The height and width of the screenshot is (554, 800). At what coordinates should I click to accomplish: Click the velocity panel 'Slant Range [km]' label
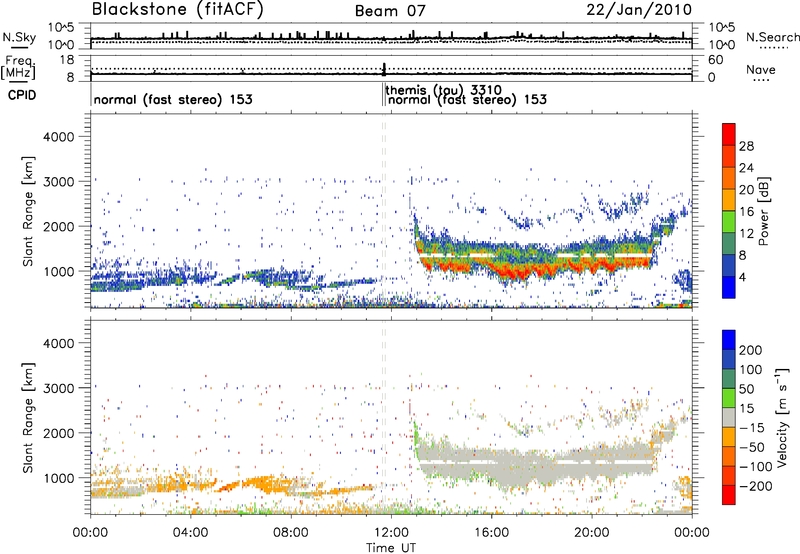tap(28, 417)
